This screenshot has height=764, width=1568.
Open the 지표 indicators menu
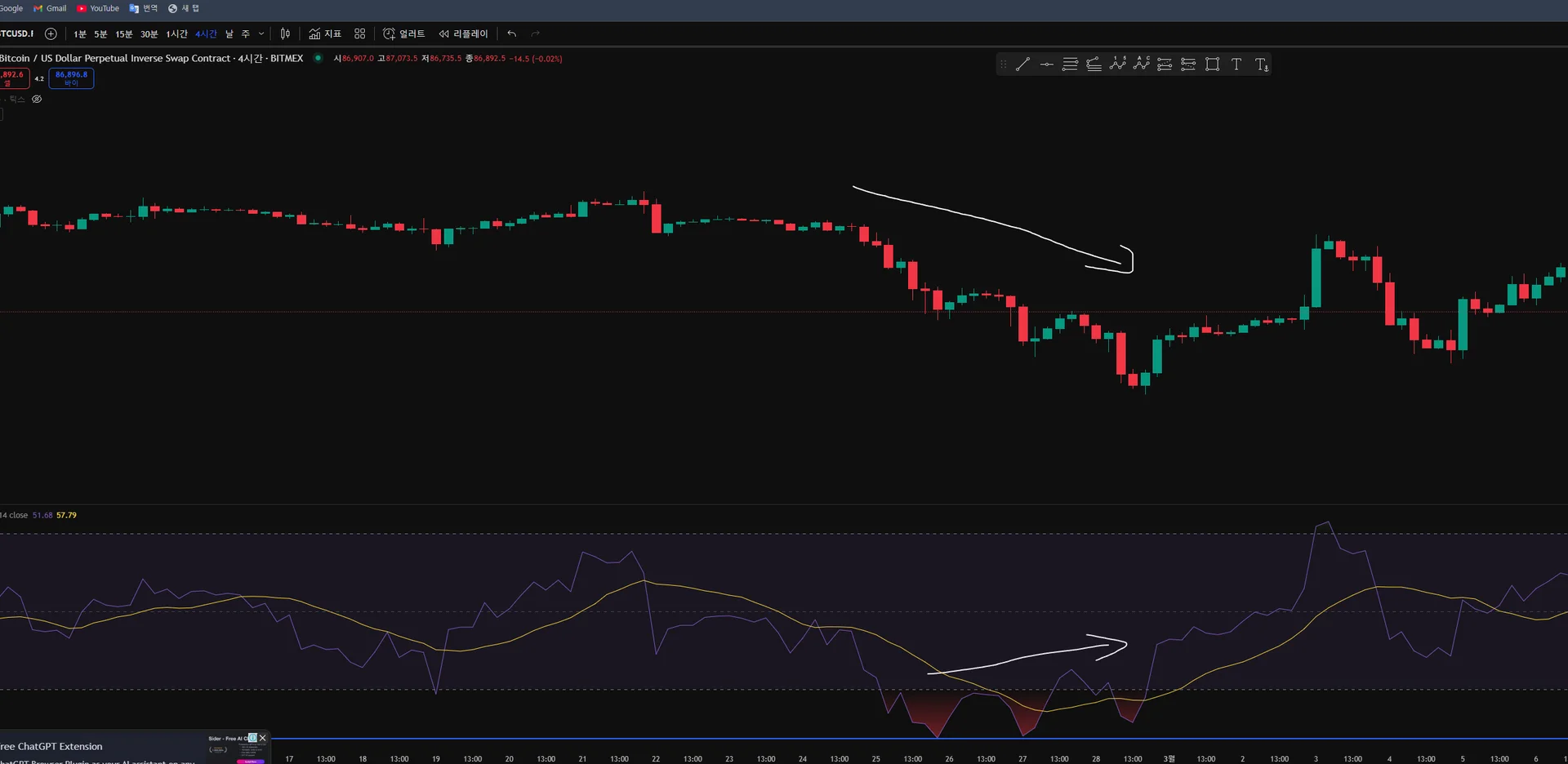click(x=325, y=33)
